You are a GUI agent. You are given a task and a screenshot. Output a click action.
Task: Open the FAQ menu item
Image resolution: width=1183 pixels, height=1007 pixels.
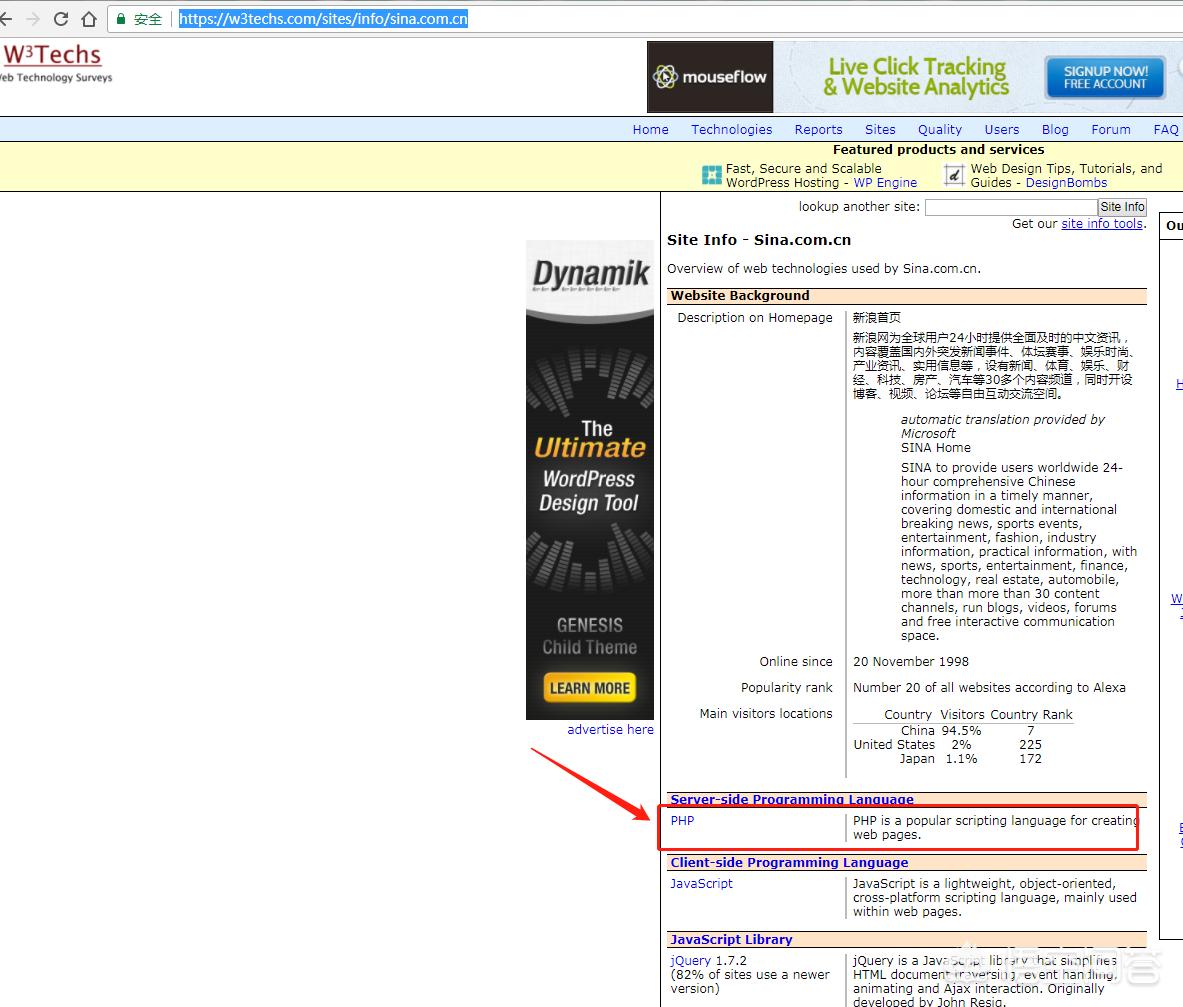1166,130
